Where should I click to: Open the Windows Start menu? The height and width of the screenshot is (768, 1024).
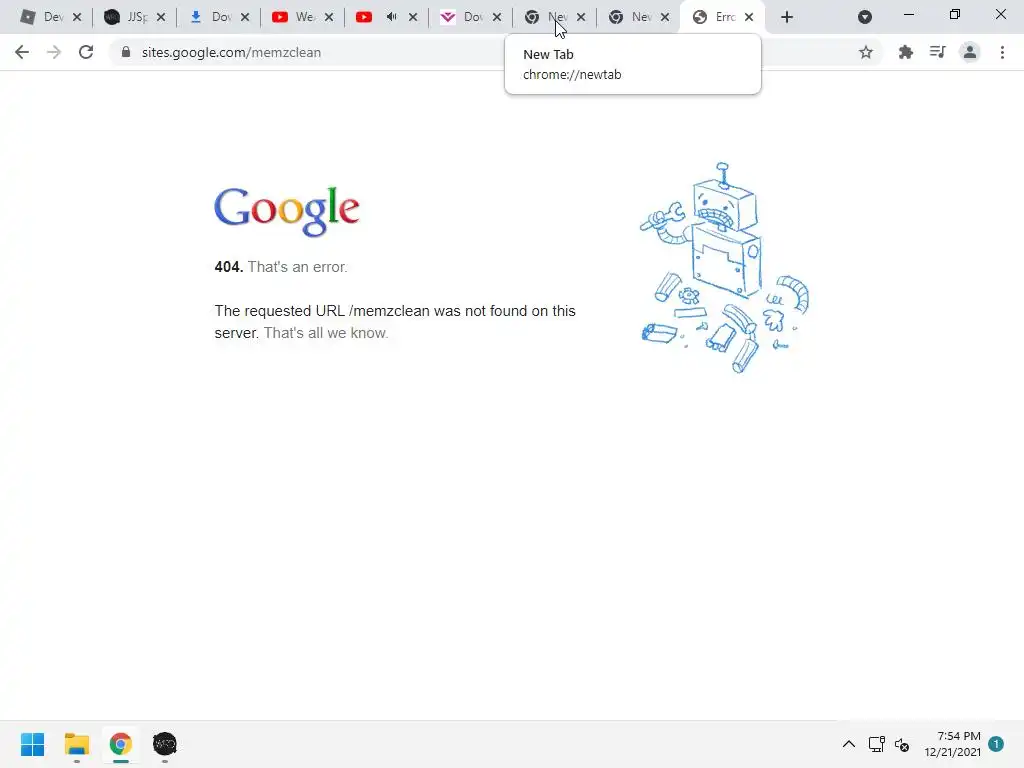click(32, 744)
